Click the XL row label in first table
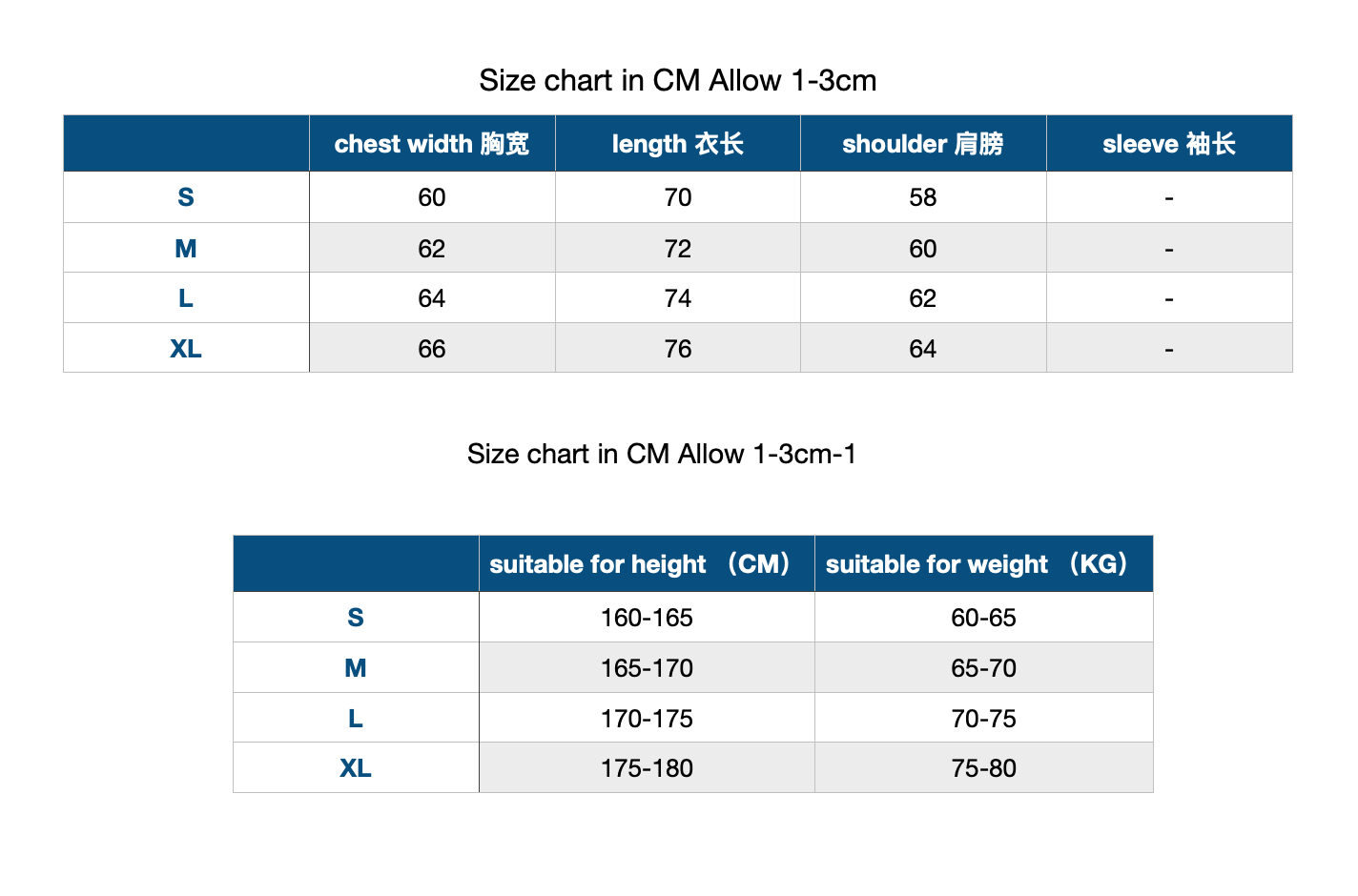This screenshot has width=1358, height=896. pyautogui.click(x=186, y=348)
